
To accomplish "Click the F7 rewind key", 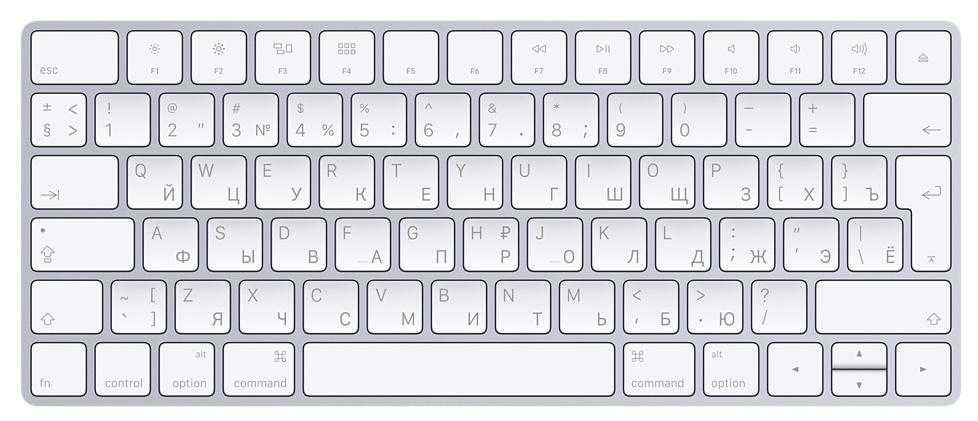I will coord(539,57).
